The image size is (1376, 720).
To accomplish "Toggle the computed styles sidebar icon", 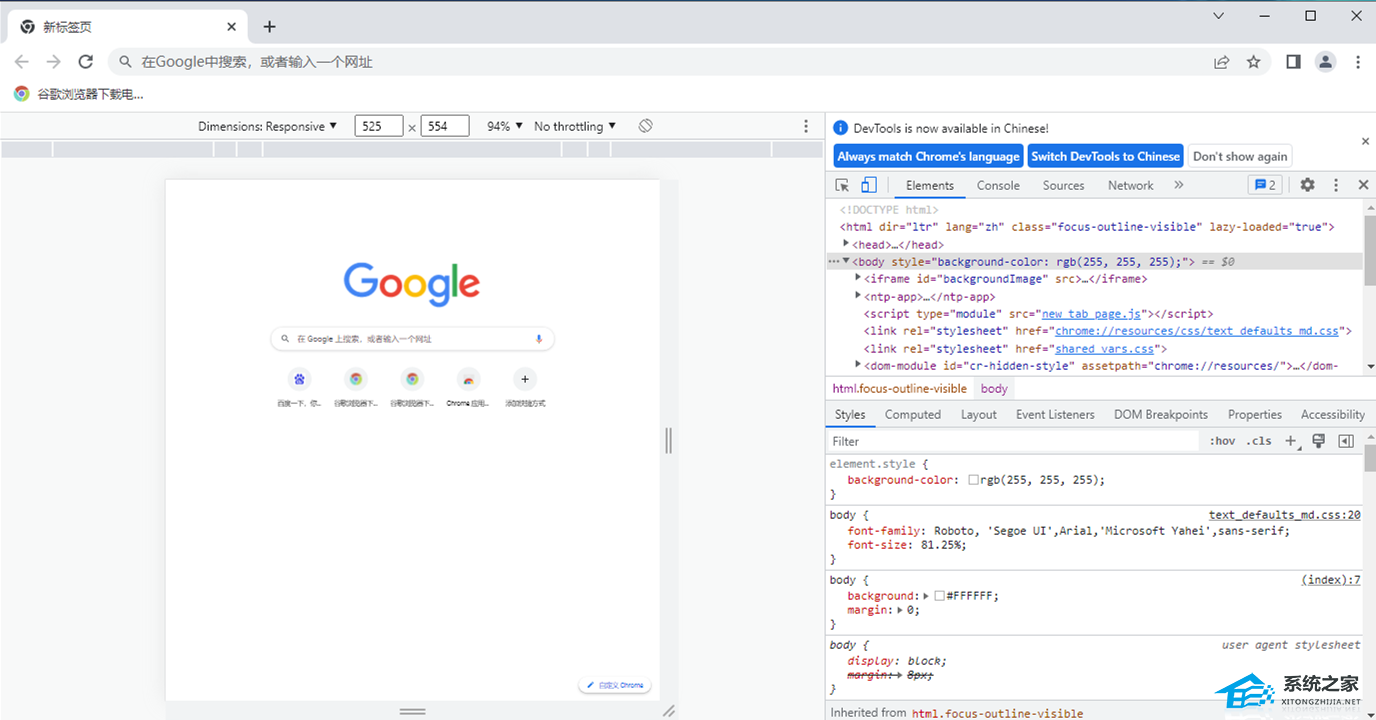I will [x=1346, y=441].
